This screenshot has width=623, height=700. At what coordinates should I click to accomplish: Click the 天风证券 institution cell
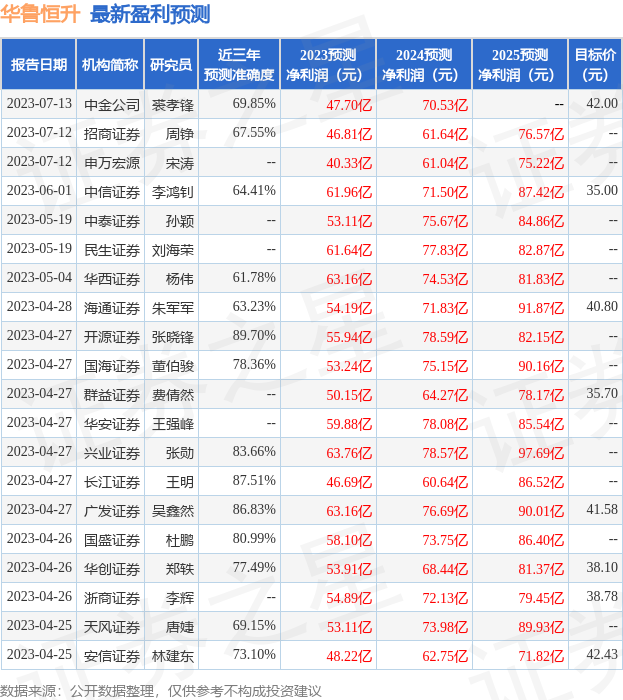click(112, 627)
